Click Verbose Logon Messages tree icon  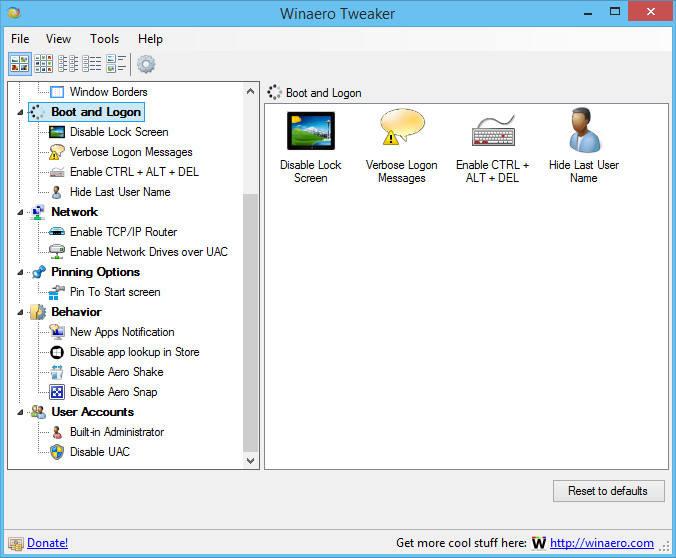(56, 152)
